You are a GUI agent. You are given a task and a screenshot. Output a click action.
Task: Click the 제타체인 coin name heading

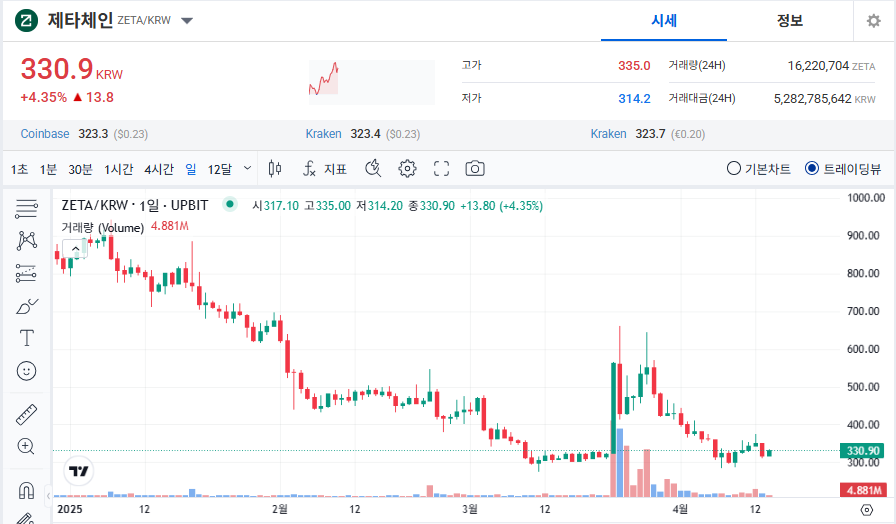click(x=80, y=21)
